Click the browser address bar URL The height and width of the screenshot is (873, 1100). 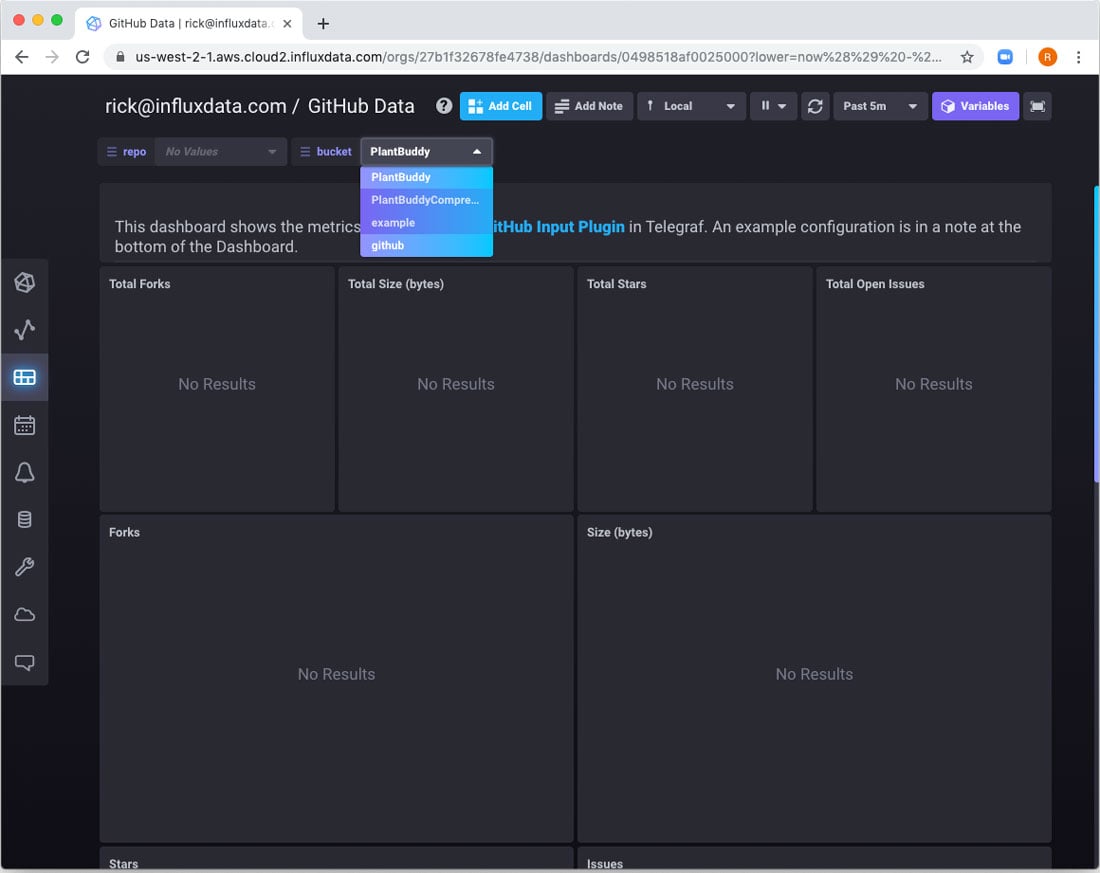(x=538, y=57)
